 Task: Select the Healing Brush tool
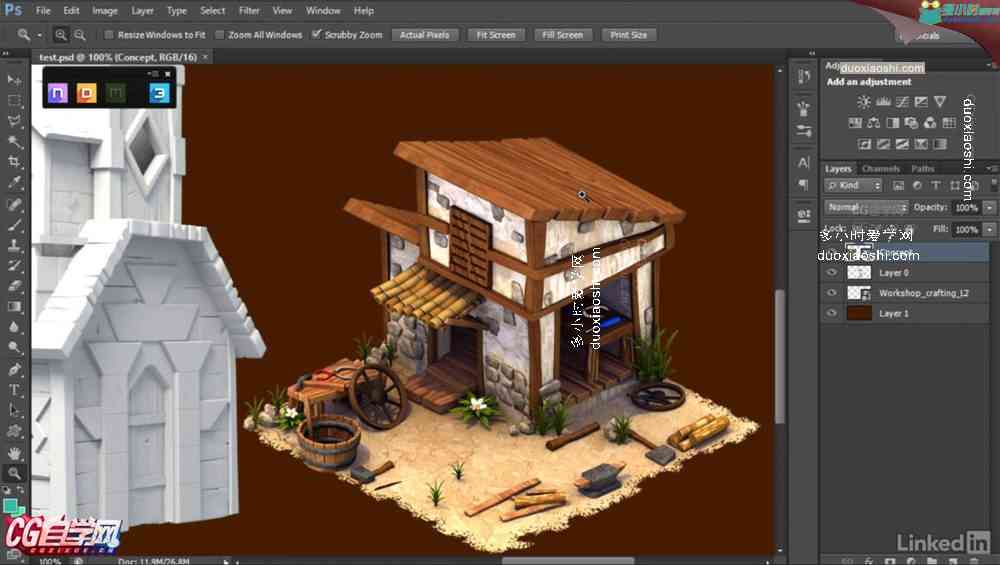[x=14, y=203]
